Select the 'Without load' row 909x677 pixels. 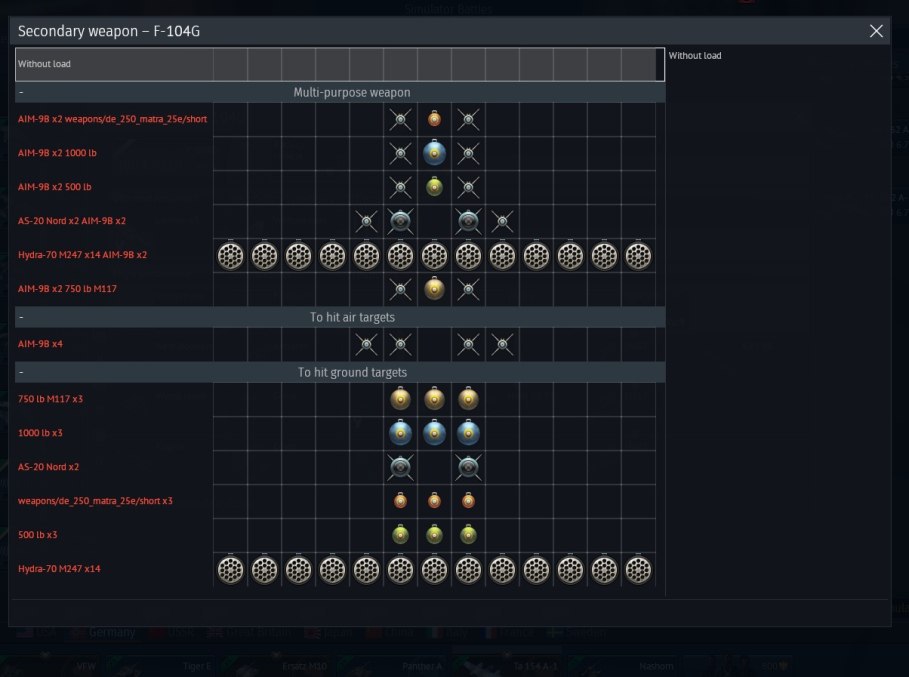(x=340, y=64)
